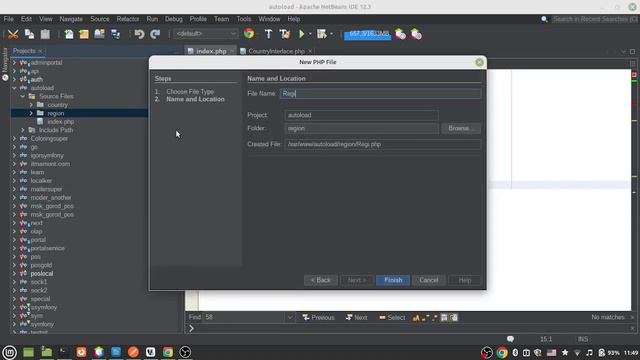This screenshot has width=640, height=360.
Task: Select the symfony project row
Action: [x=42, y=324]
